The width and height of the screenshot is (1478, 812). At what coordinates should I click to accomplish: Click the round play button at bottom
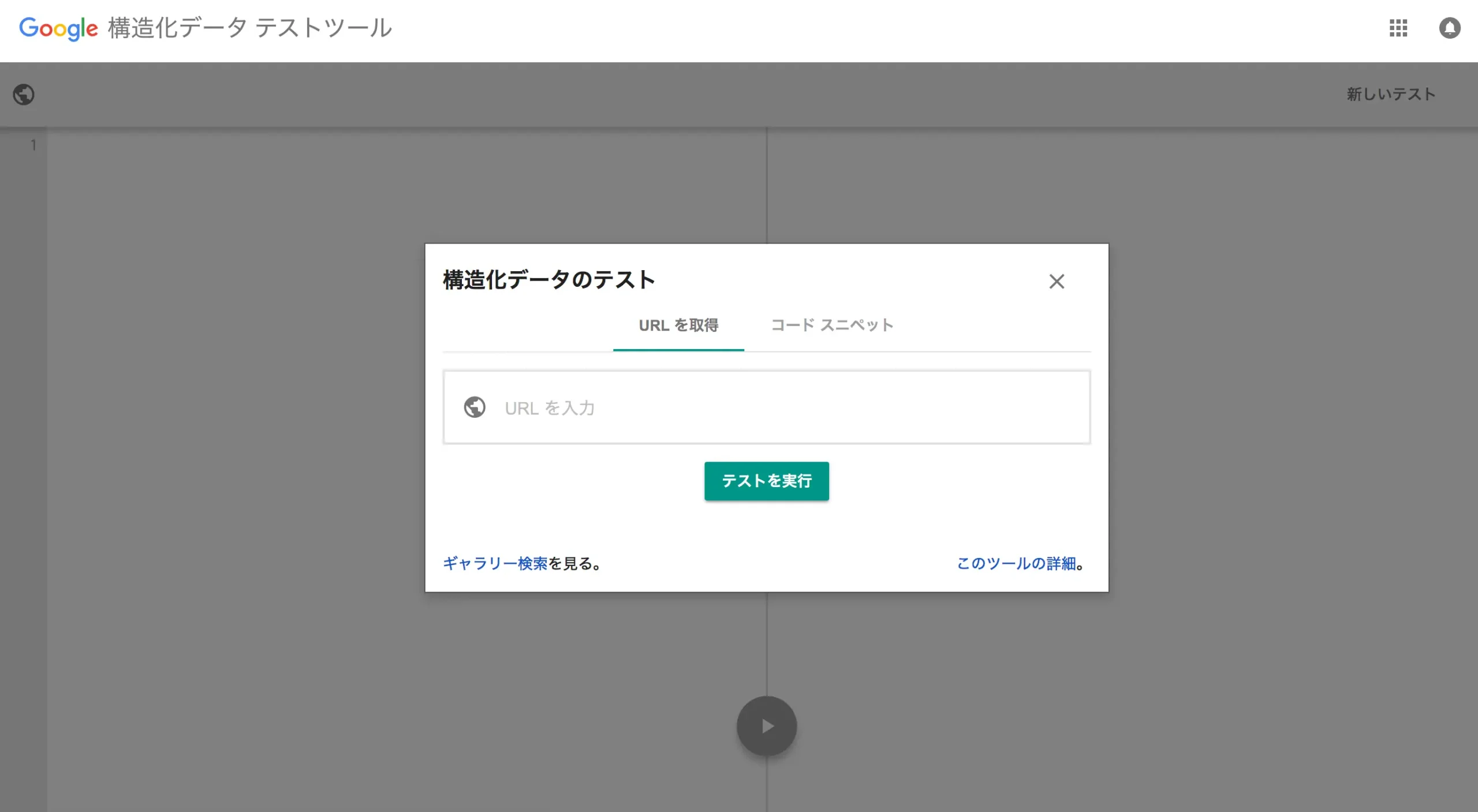point(766,726)
